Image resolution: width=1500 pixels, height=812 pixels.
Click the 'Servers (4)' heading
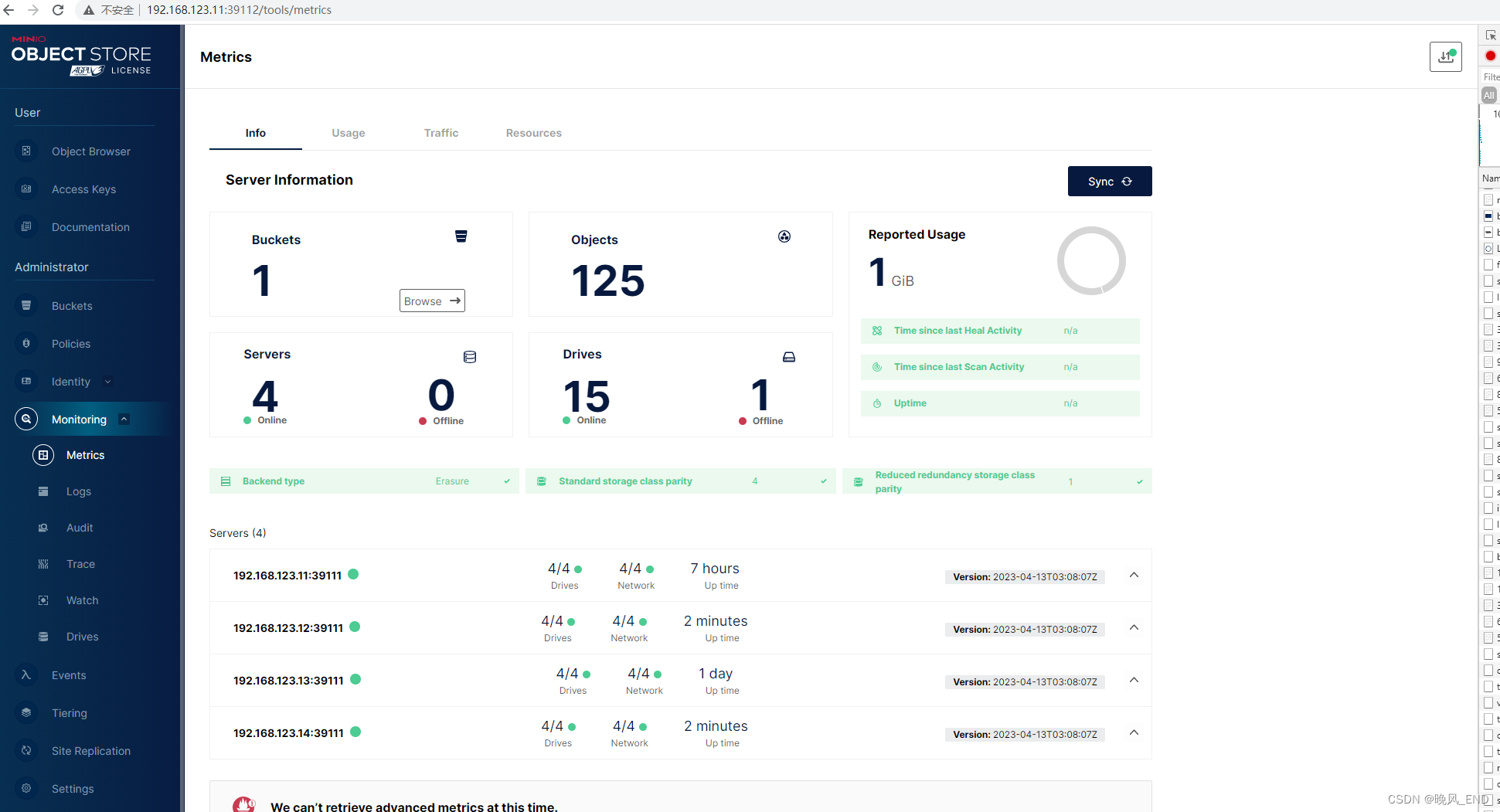[x=238, y=533]
